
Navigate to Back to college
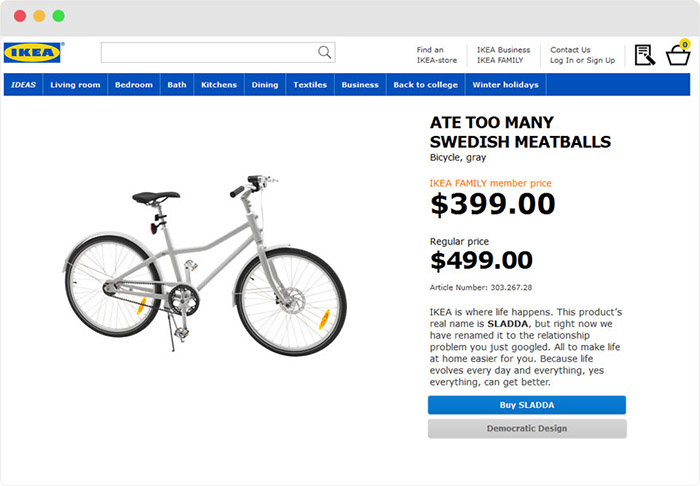[425, 85]
